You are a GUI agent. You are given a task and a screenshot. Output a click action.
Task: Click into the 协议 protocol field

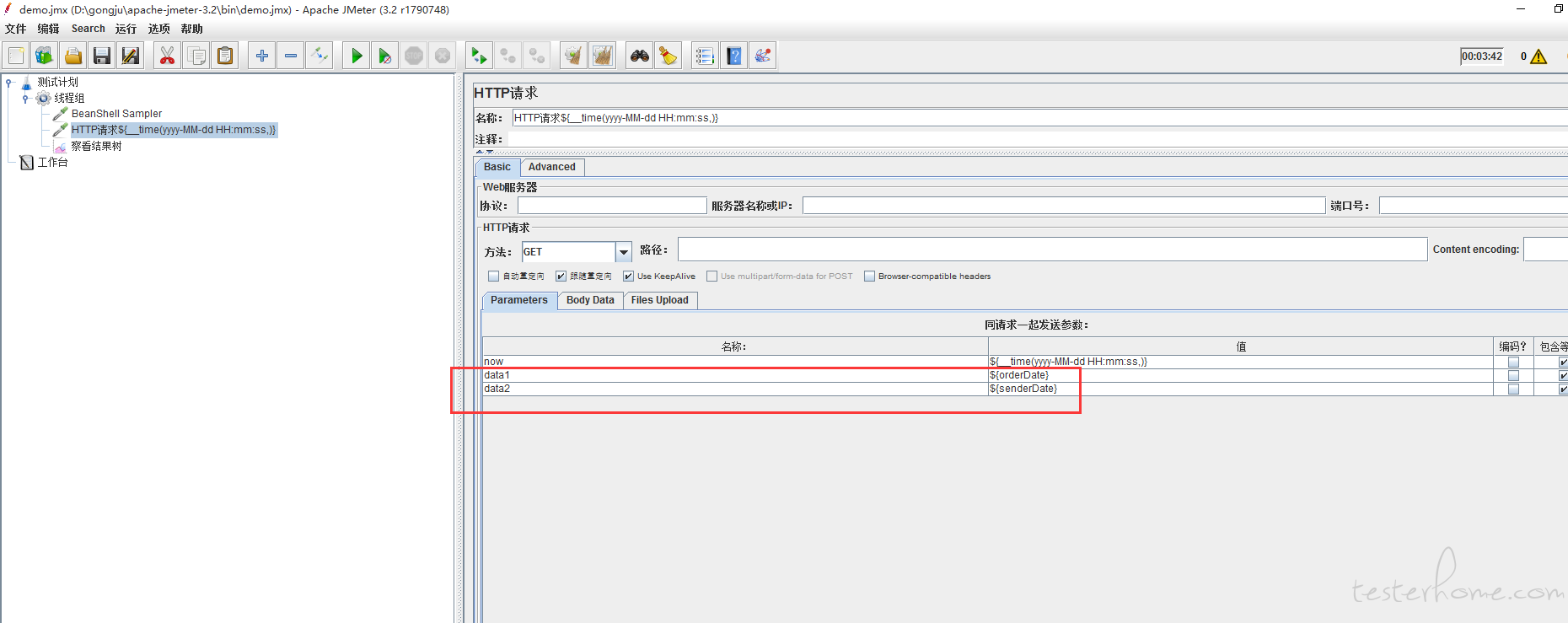[x=612, y=206]
